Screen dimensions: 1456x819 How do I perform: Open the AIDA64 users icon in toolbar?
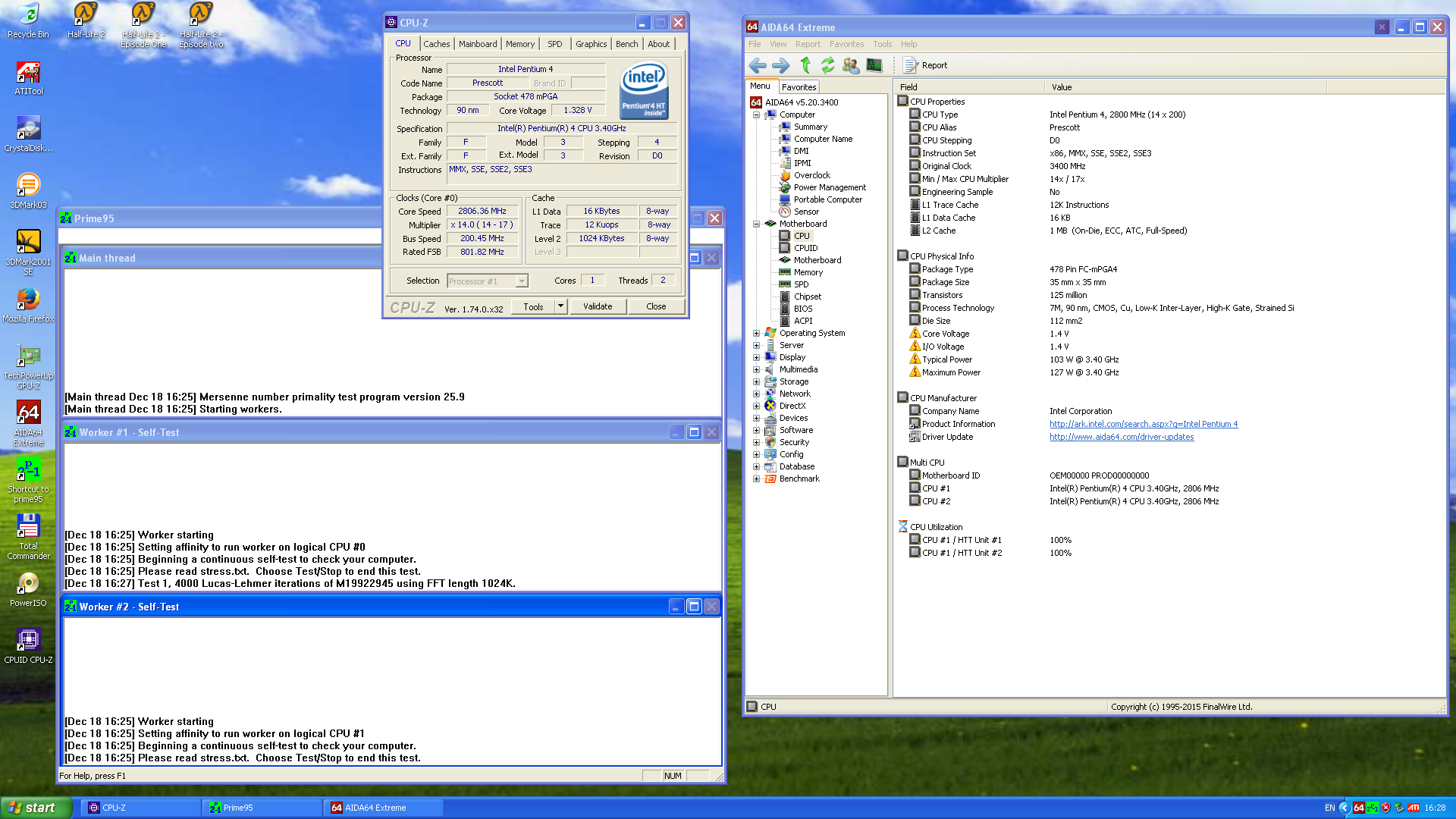click(x=851, y=66)
